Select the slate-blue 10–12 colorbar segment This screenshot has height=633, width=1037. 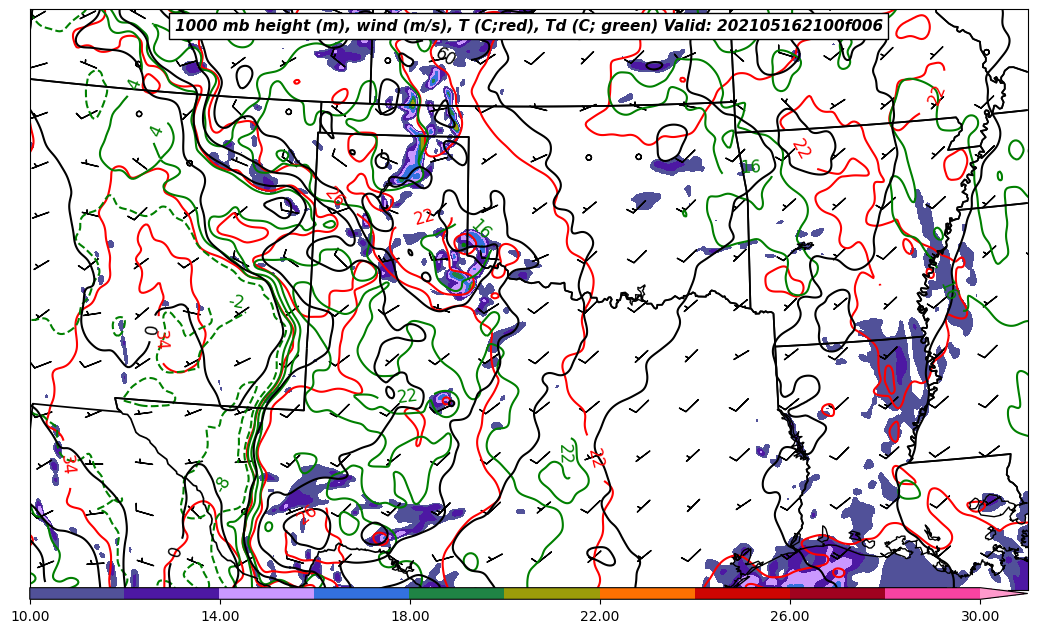[x=77, y=593]
